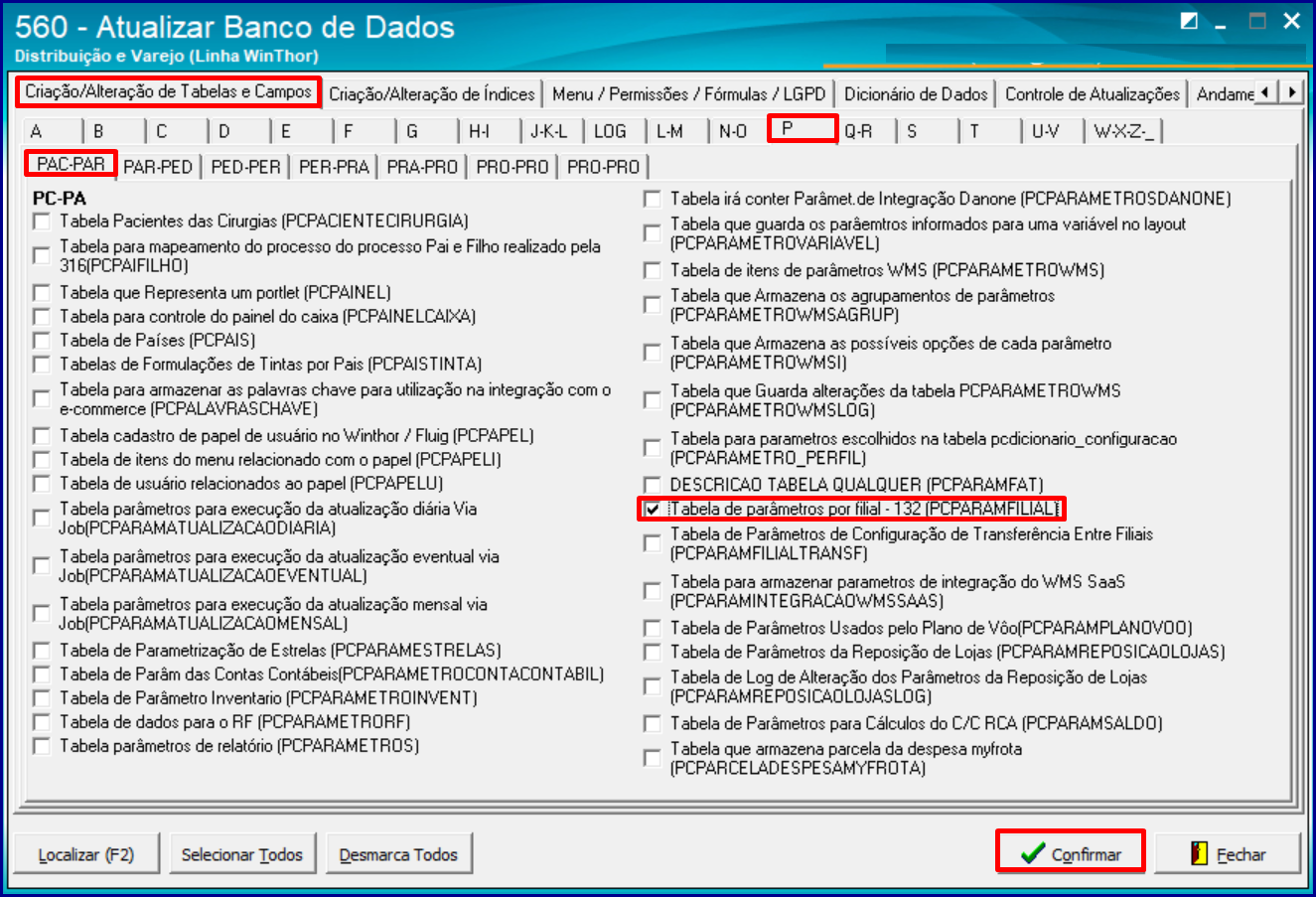This screenshot has height=897, width=1316.
Task: Tick the PCPARAMETRO_PERFIL checkbox
Action: 653,448
